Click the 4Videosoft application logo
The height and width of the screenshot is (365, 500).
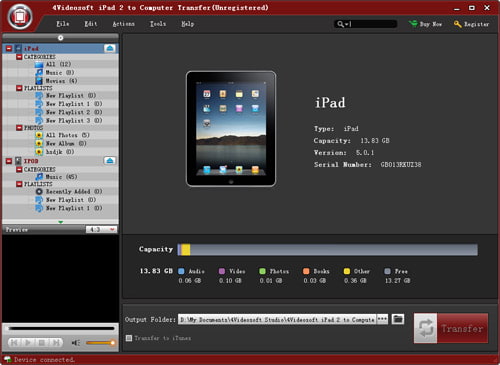[20, 17]
